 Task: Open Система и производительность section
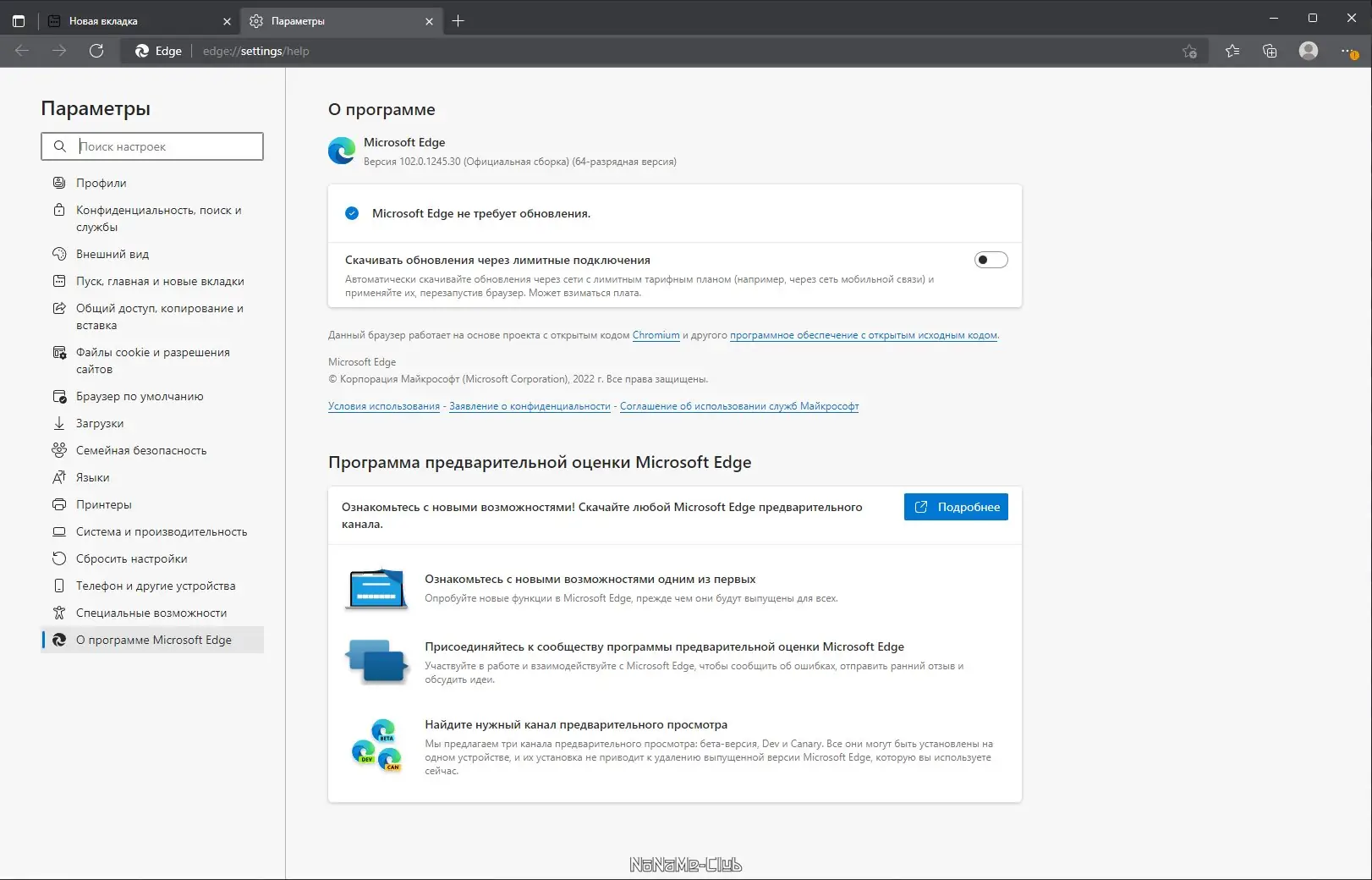pyautogui.click(x=162, y=531)
